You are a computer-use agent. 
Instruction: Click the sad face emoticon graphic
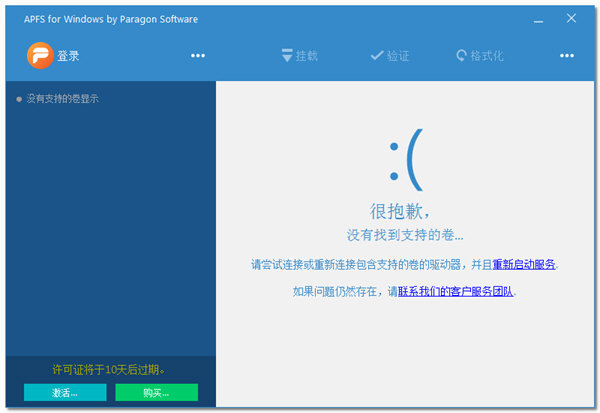point(406,160)
